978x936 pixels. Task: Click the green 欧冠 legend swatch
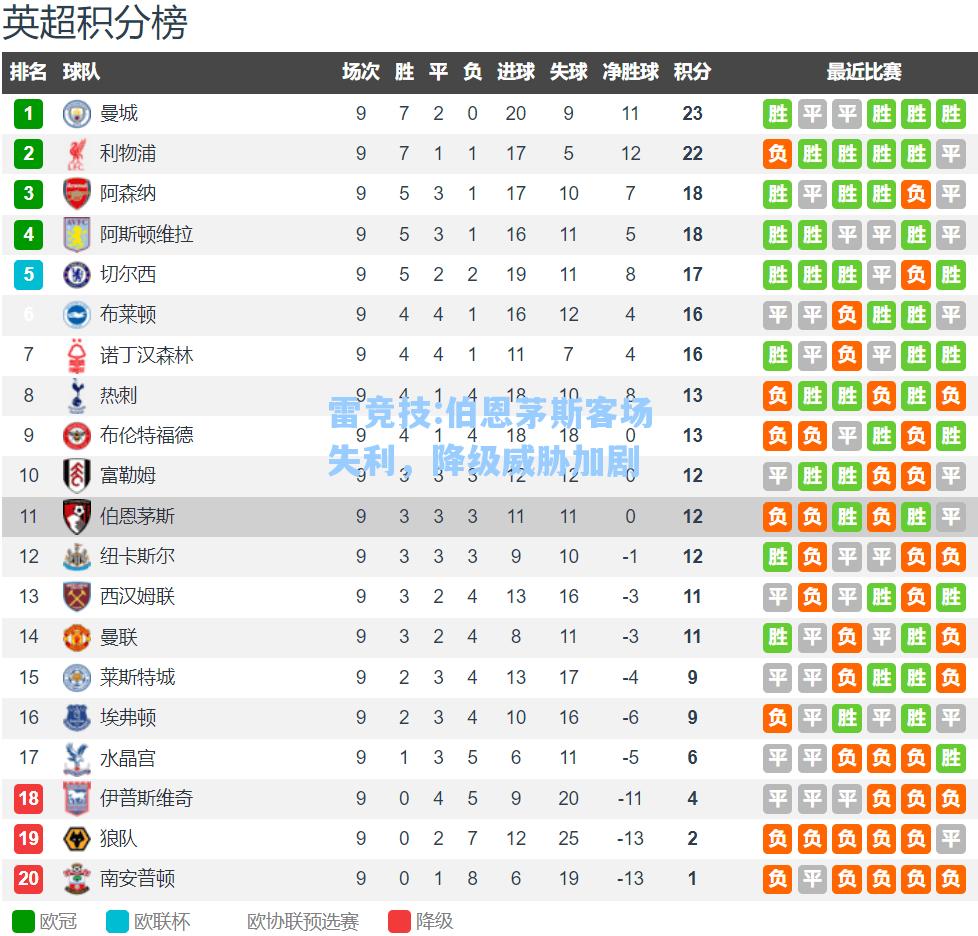coord(23,922)
